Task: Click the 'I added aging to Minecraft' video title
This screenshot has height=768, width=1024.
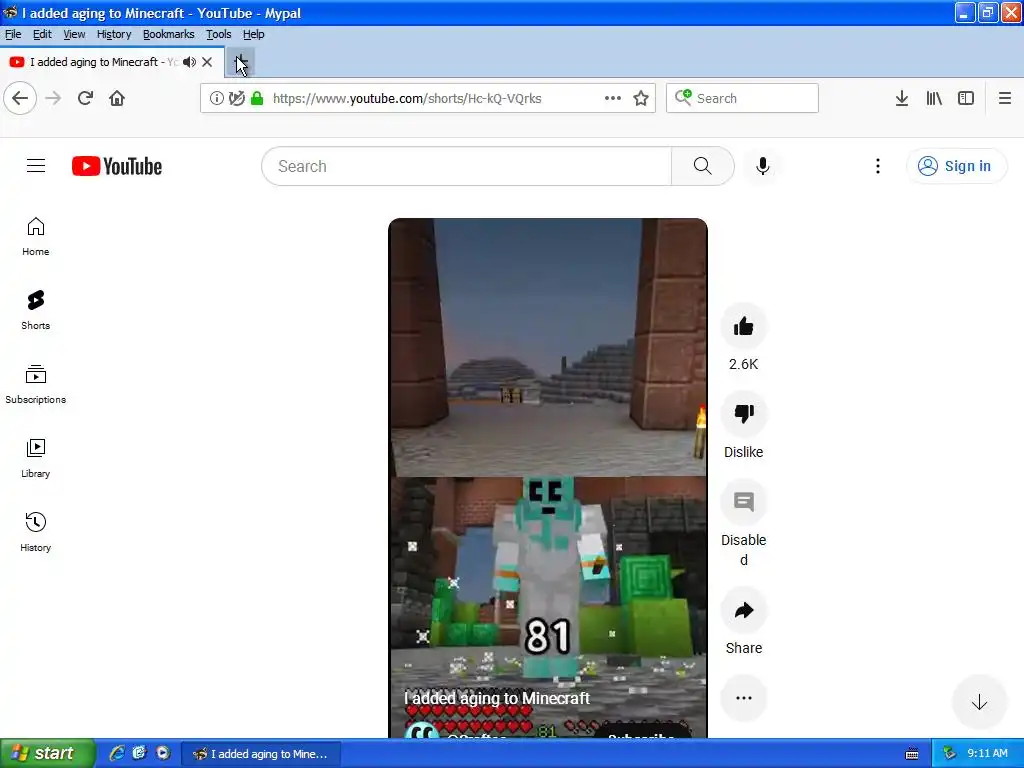Action: point(496,698)
